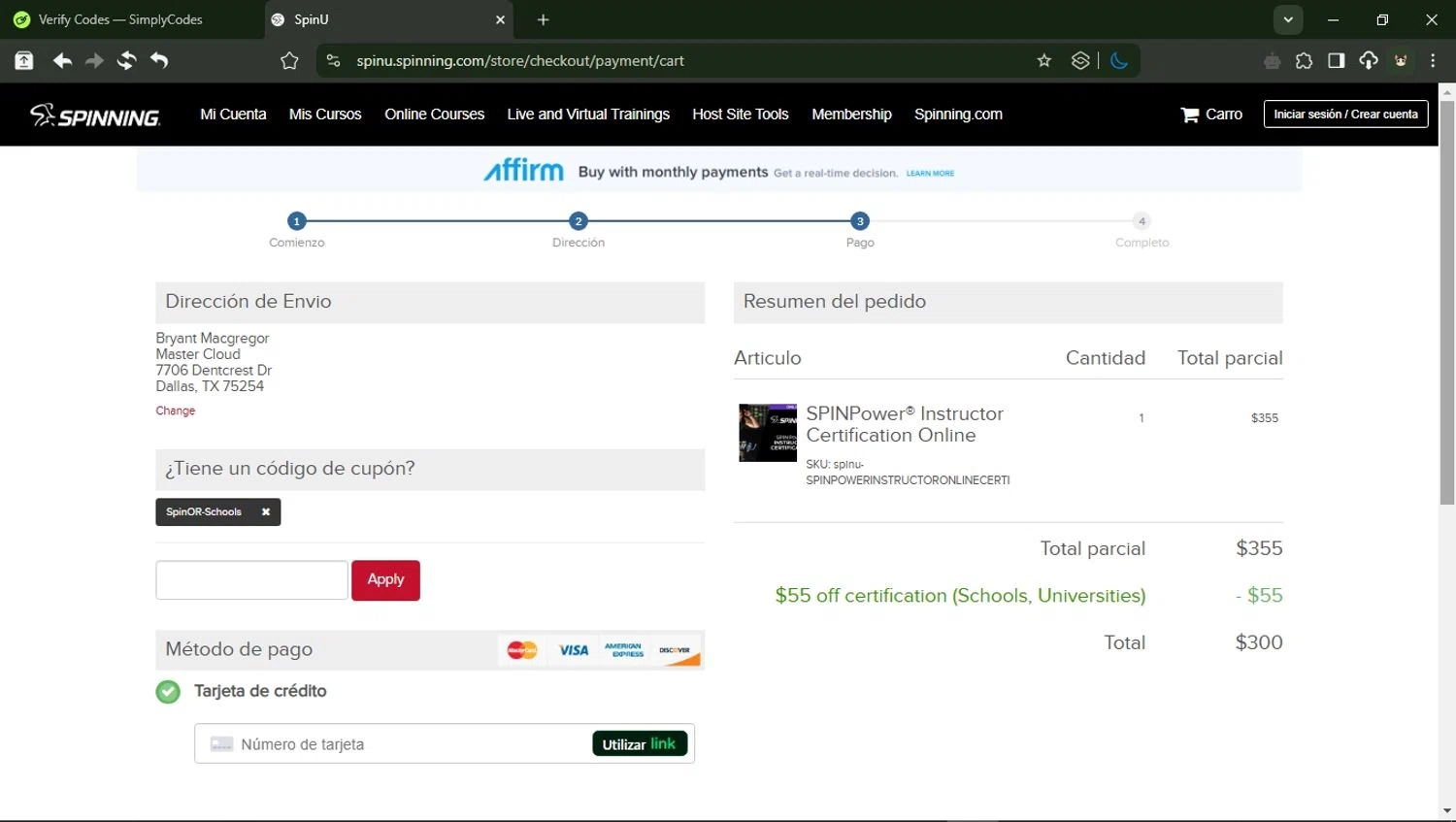Select Tarjeta de crédito payment option
The image size is (1456, 822).
point(168,692)
